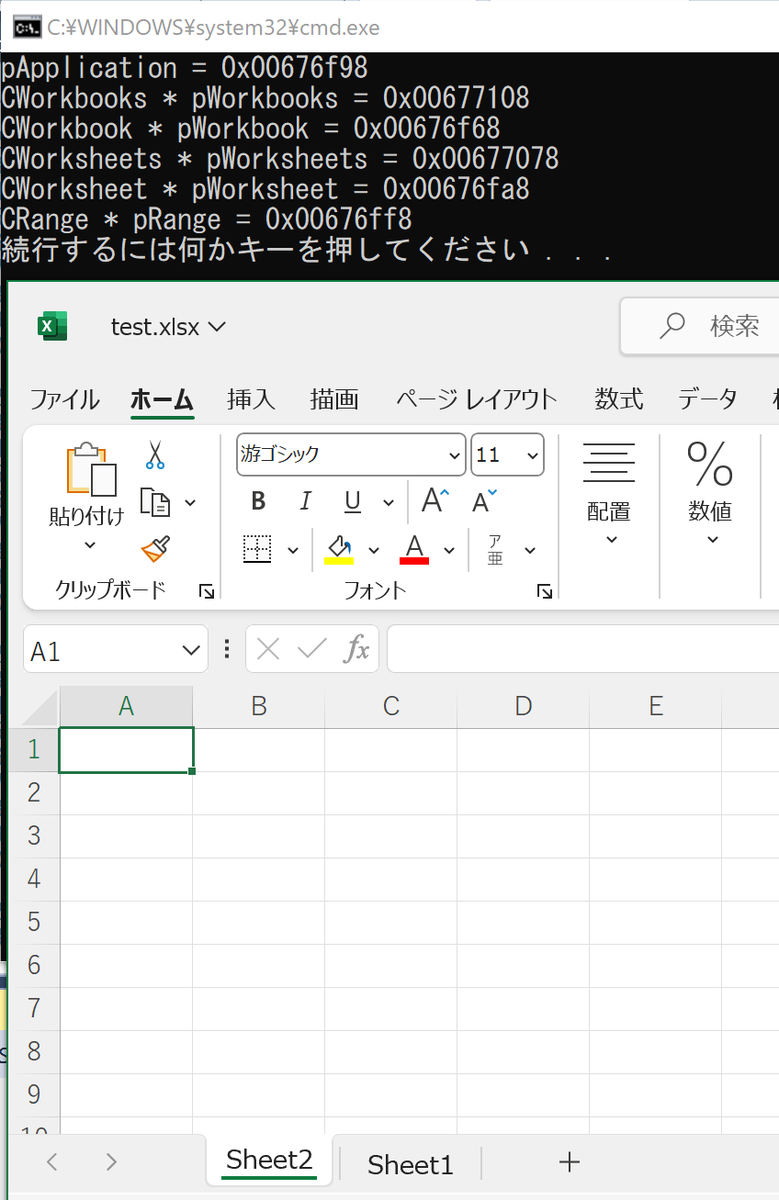
Task: Click pRange line in cmd window
Action: pyautogui.click(x=207, y=218)
